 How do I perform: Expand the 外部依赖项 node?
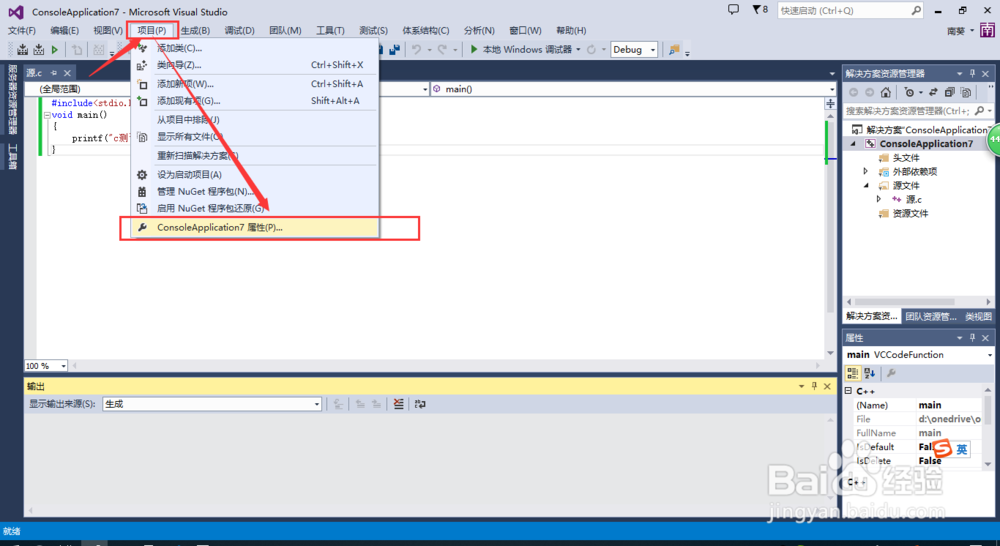click(x=865, y=171)
